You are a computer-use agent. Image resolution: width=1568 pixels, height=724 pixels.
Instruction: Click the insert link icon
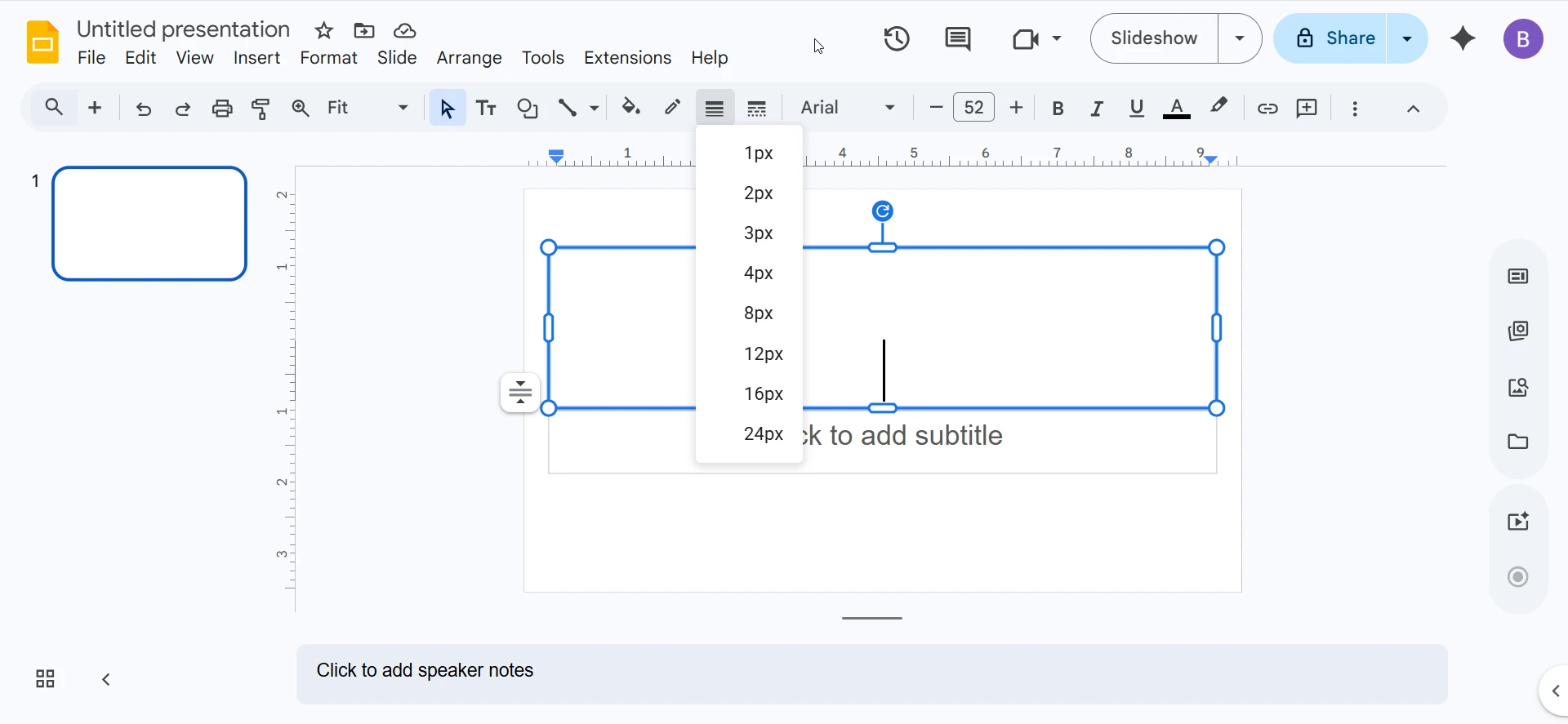click(1267, 108)
